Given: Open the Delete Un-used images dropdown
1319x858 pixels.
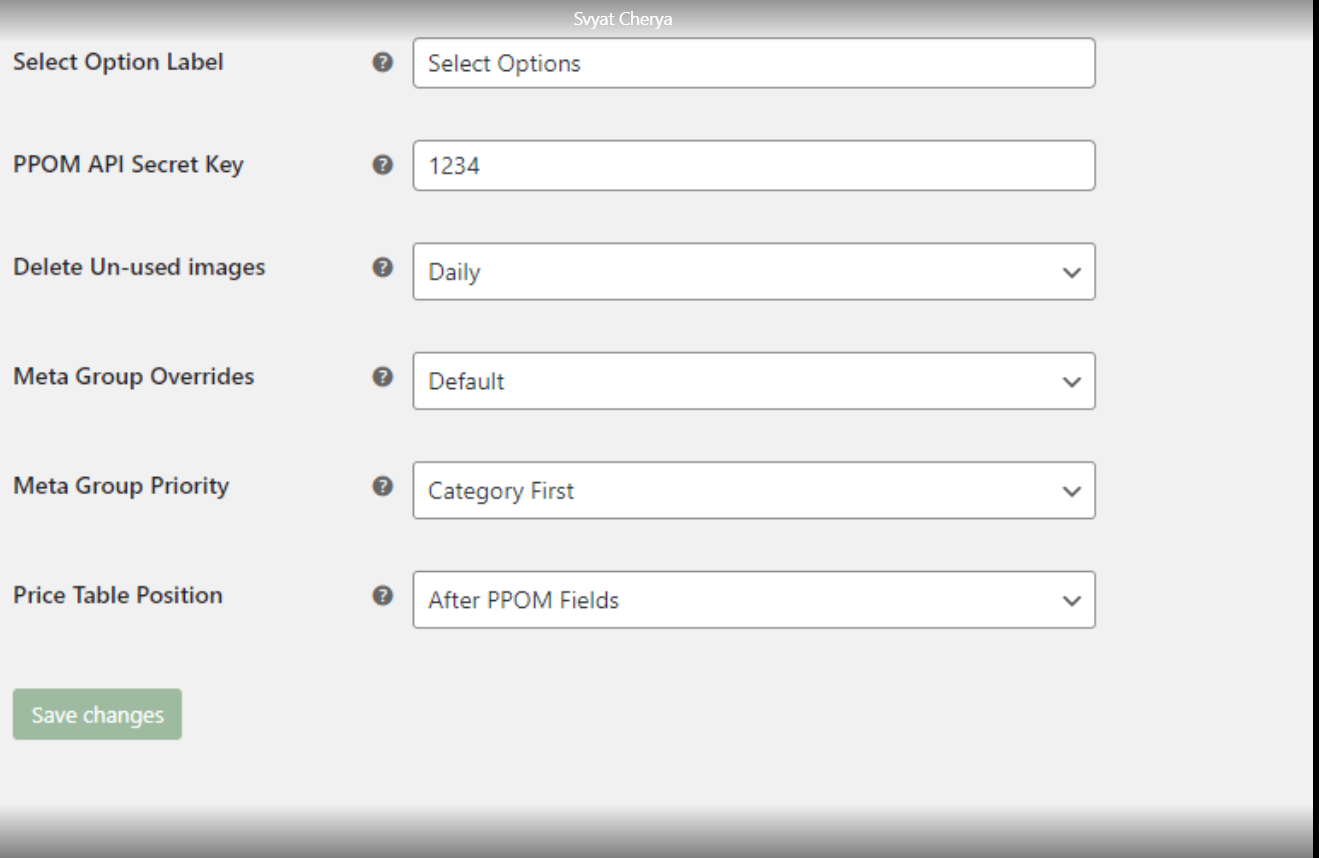Looking at the screenshot, I should coord(753,271).
